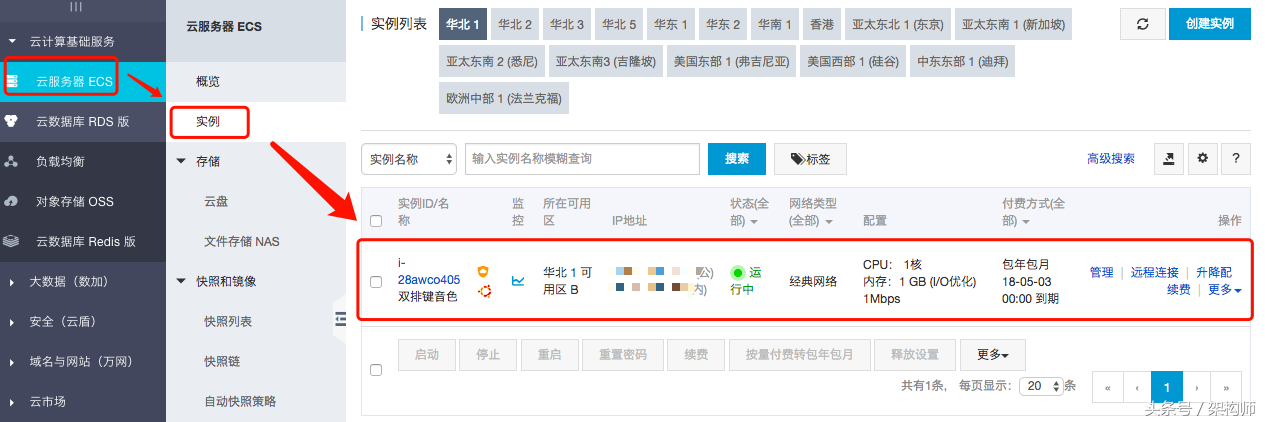The image size is (1265, 422).
Task: Open the batch 更多 dropdown button
Action: click(x=992, y=355)
